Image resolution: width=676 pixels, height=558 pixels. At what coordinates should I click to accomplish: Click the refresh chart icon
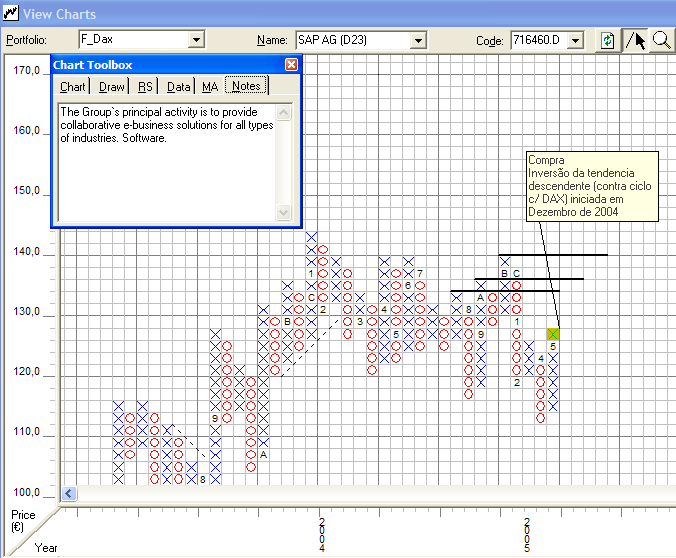(x=607, y=40)
